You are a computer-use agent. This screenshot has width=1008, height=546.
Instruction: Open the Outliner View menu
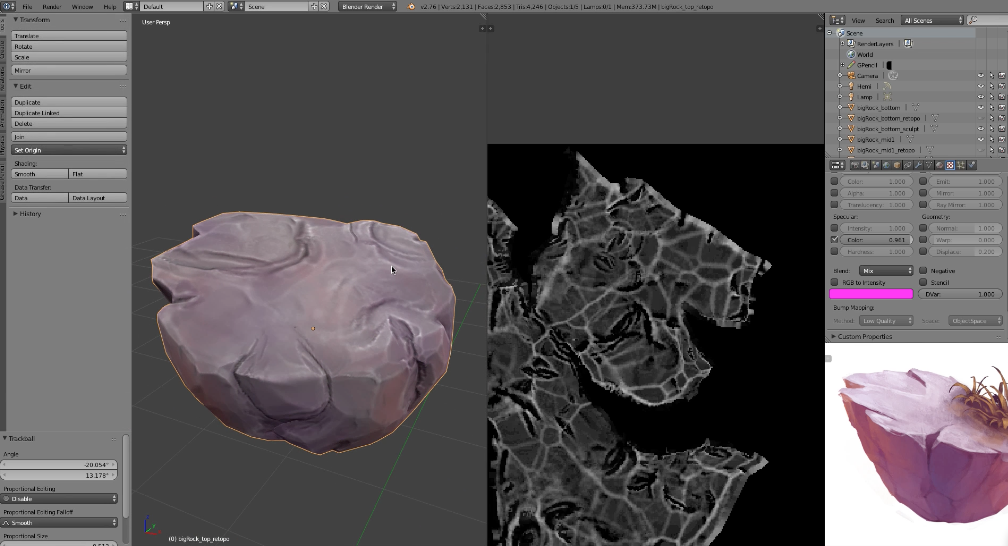(858, 21)
